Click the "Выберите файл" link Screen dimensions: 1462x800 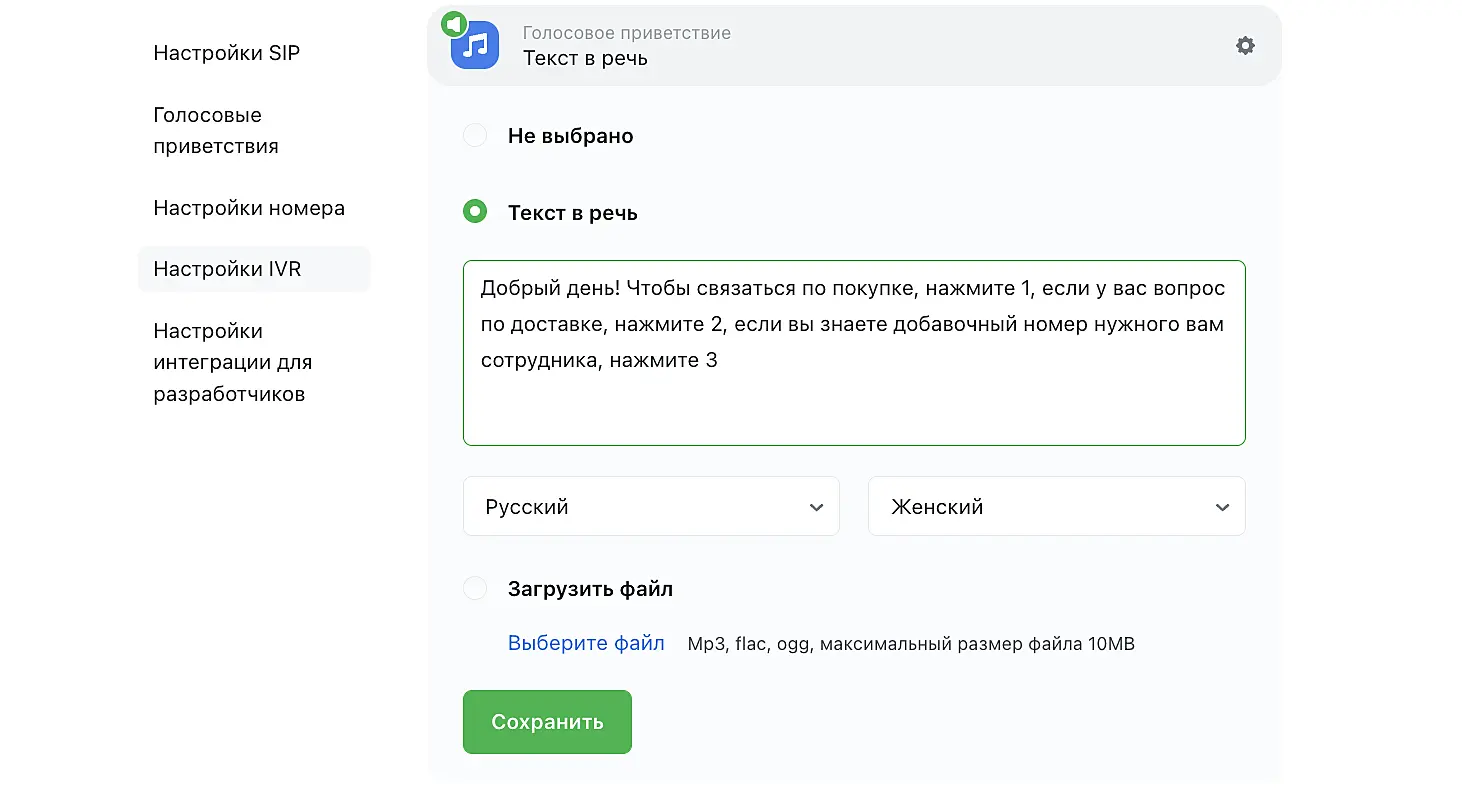[x=586, y=643]
